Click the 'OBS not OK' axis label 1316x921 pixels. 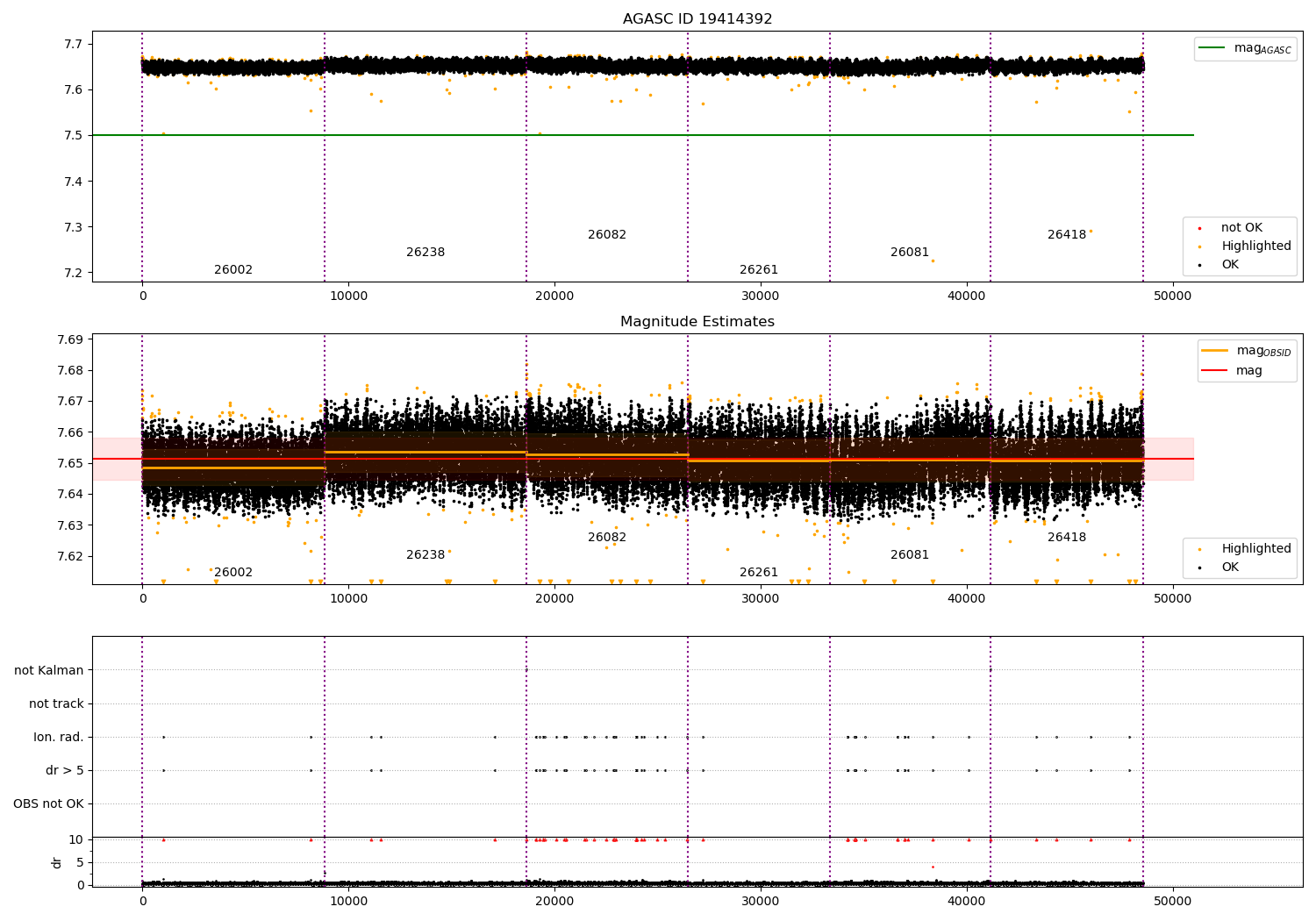tap(48, 804)
